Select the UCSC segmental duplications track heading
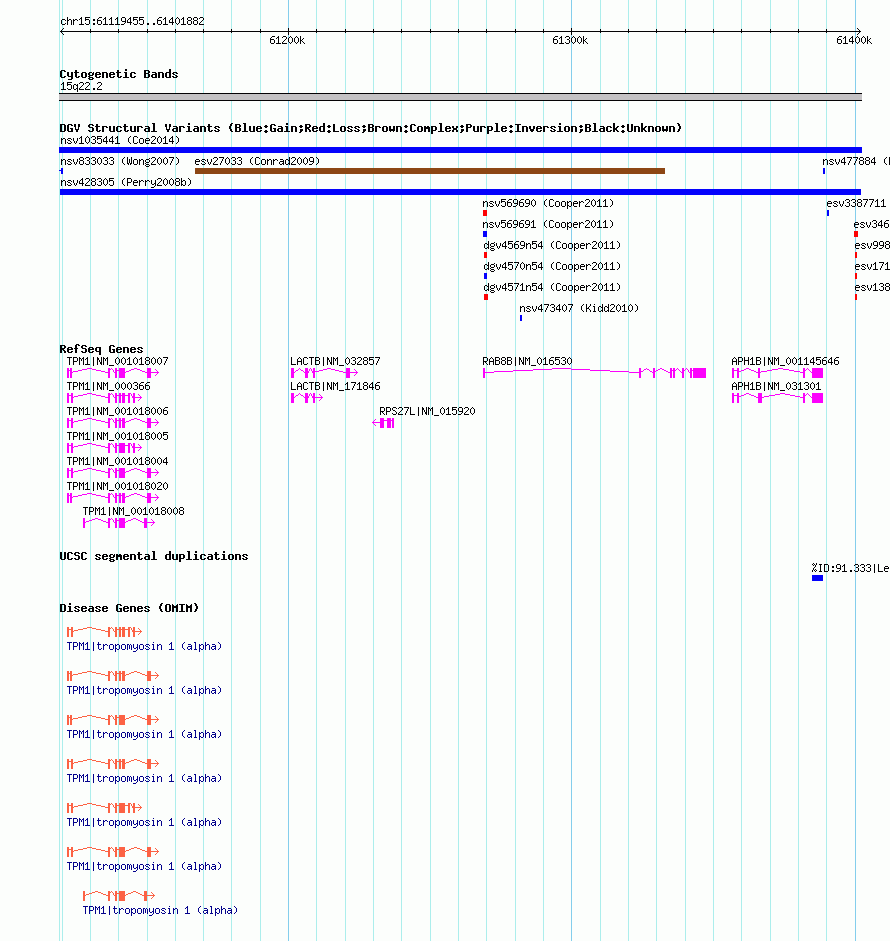 point(154,556)
